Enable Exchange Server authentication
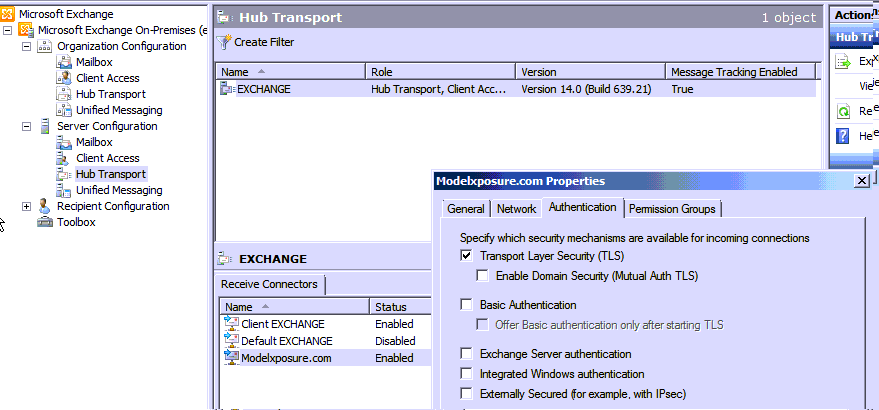 466,354
